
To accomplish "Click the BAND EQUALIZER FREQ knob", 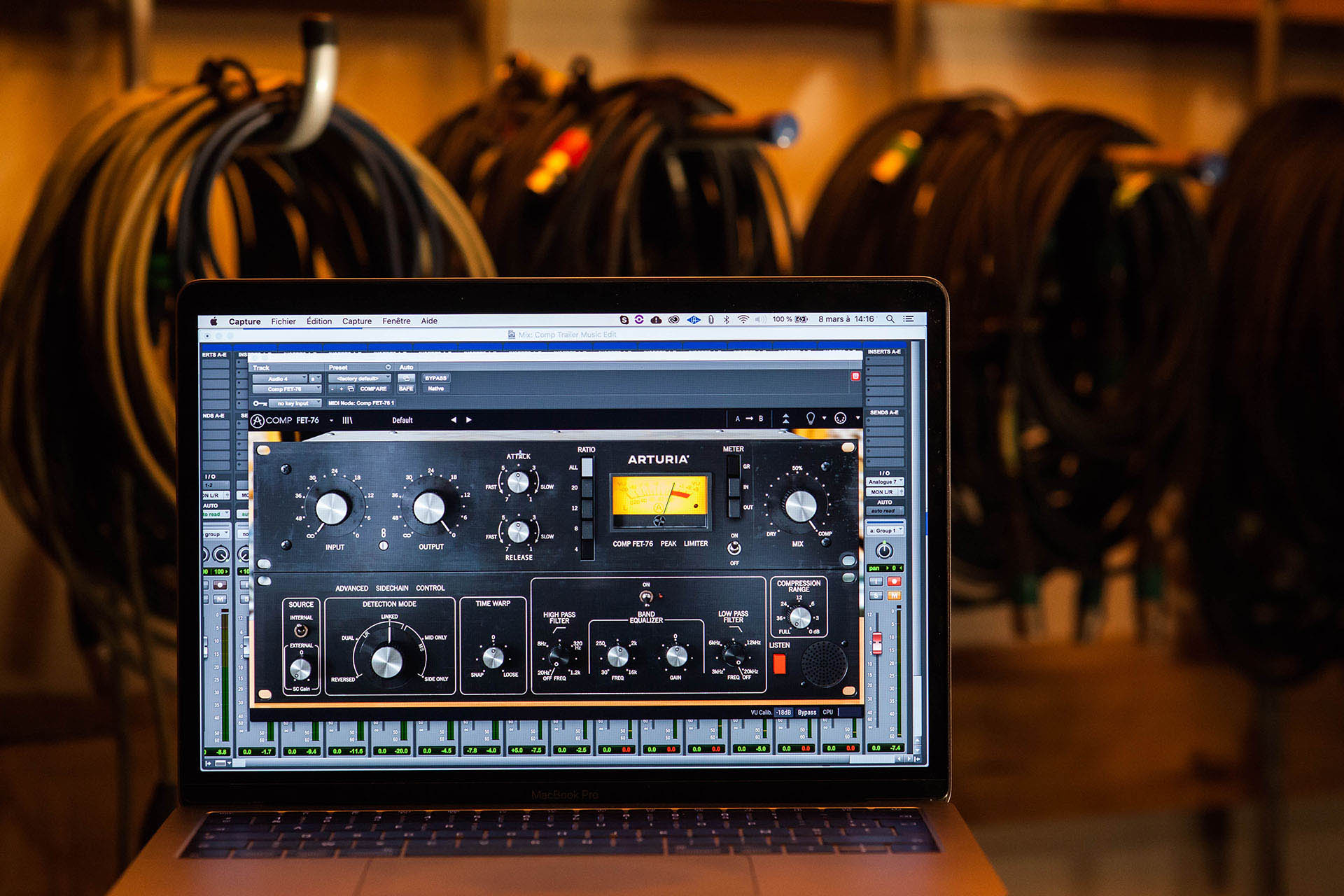I will (617, 657).
